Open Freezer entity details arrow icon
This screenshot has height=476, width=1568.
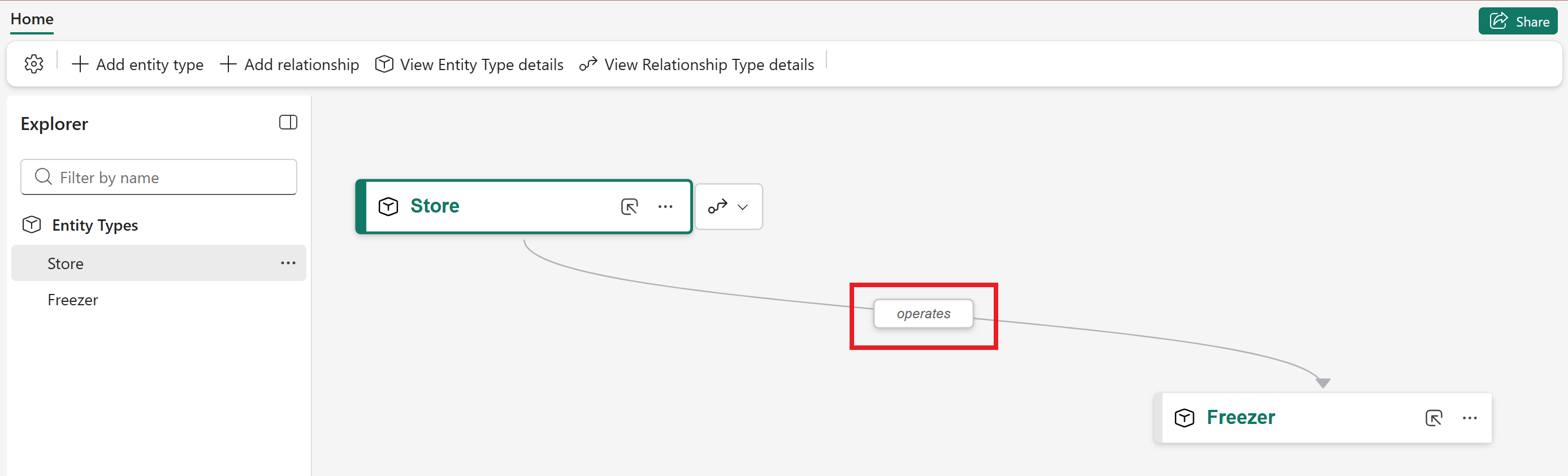point(1433,418)
